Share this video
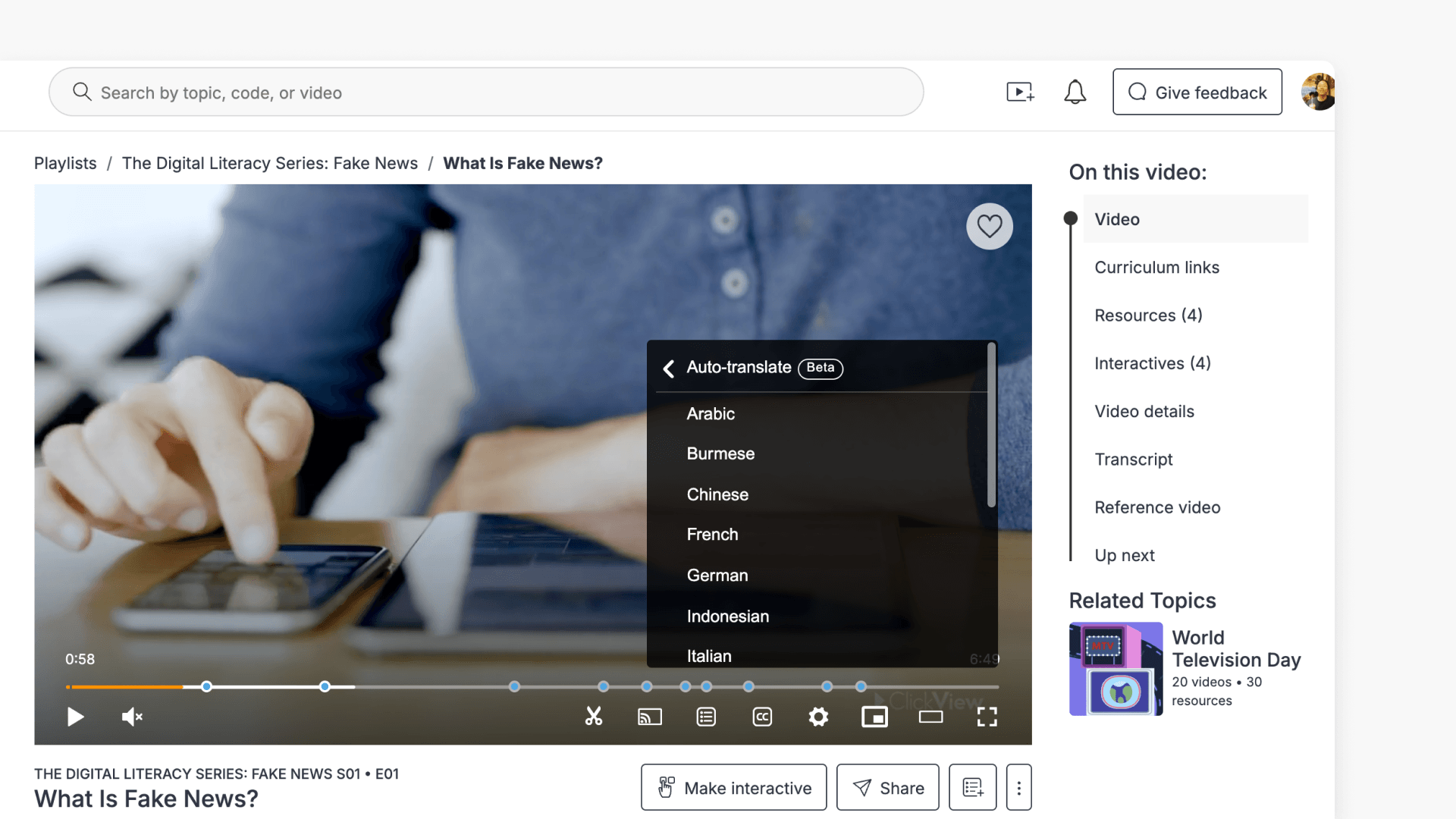 (887, 787)
